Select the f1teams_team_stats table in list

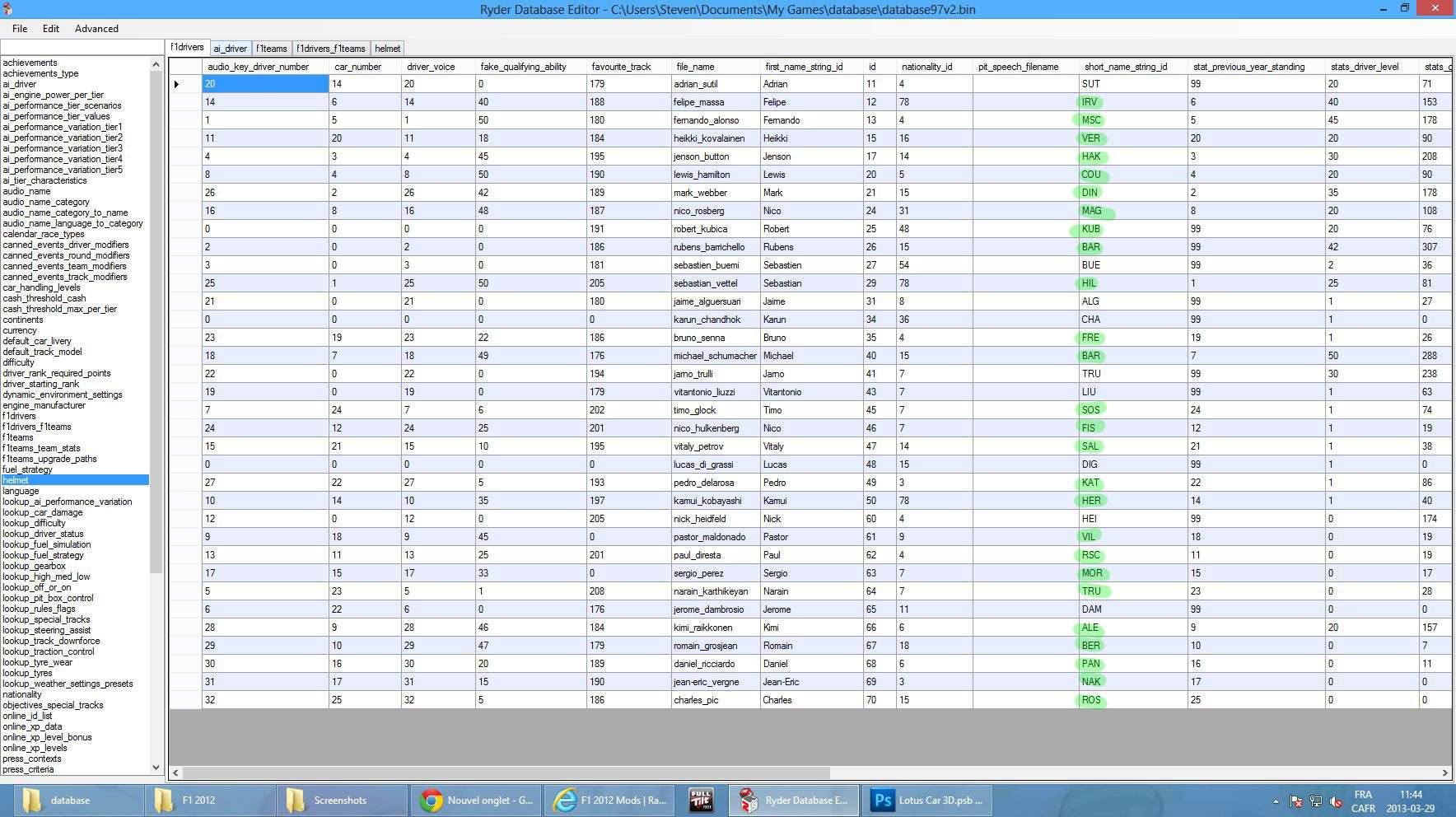tap(41, 448)
